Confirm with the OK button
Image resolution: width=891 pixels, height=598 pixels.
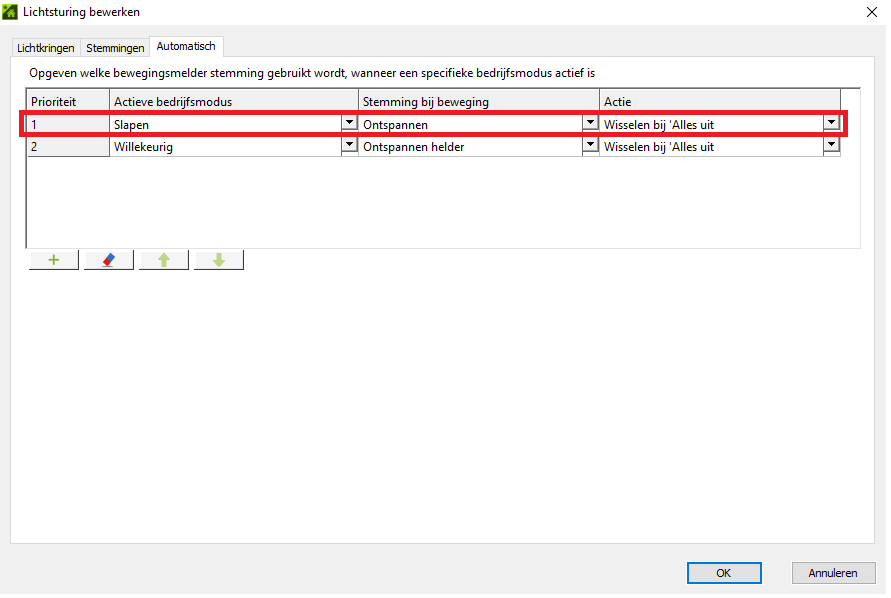(724, 573)
